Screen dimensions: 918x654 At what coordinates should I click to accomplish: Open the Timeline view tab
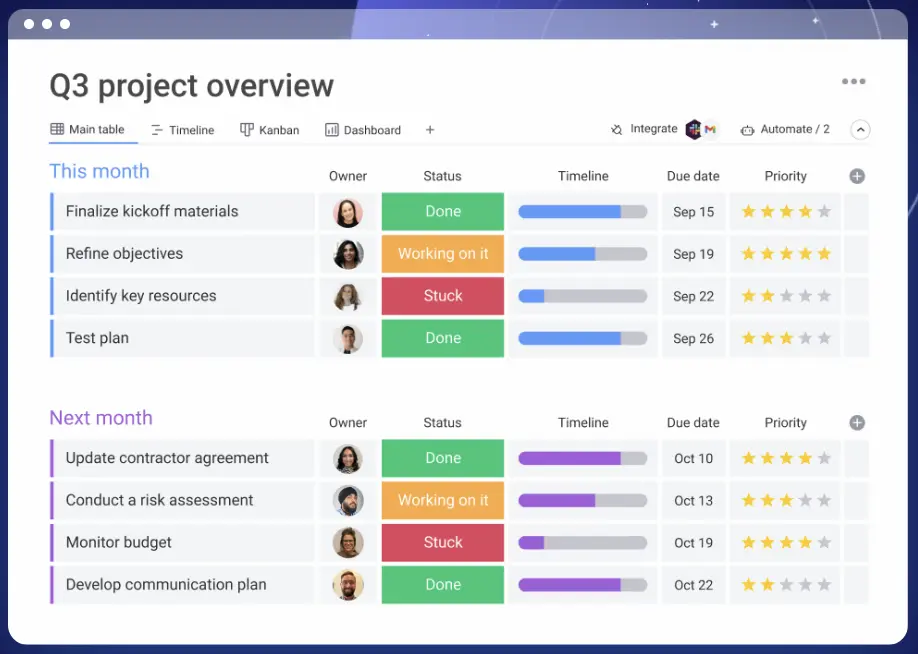point(183,130)
